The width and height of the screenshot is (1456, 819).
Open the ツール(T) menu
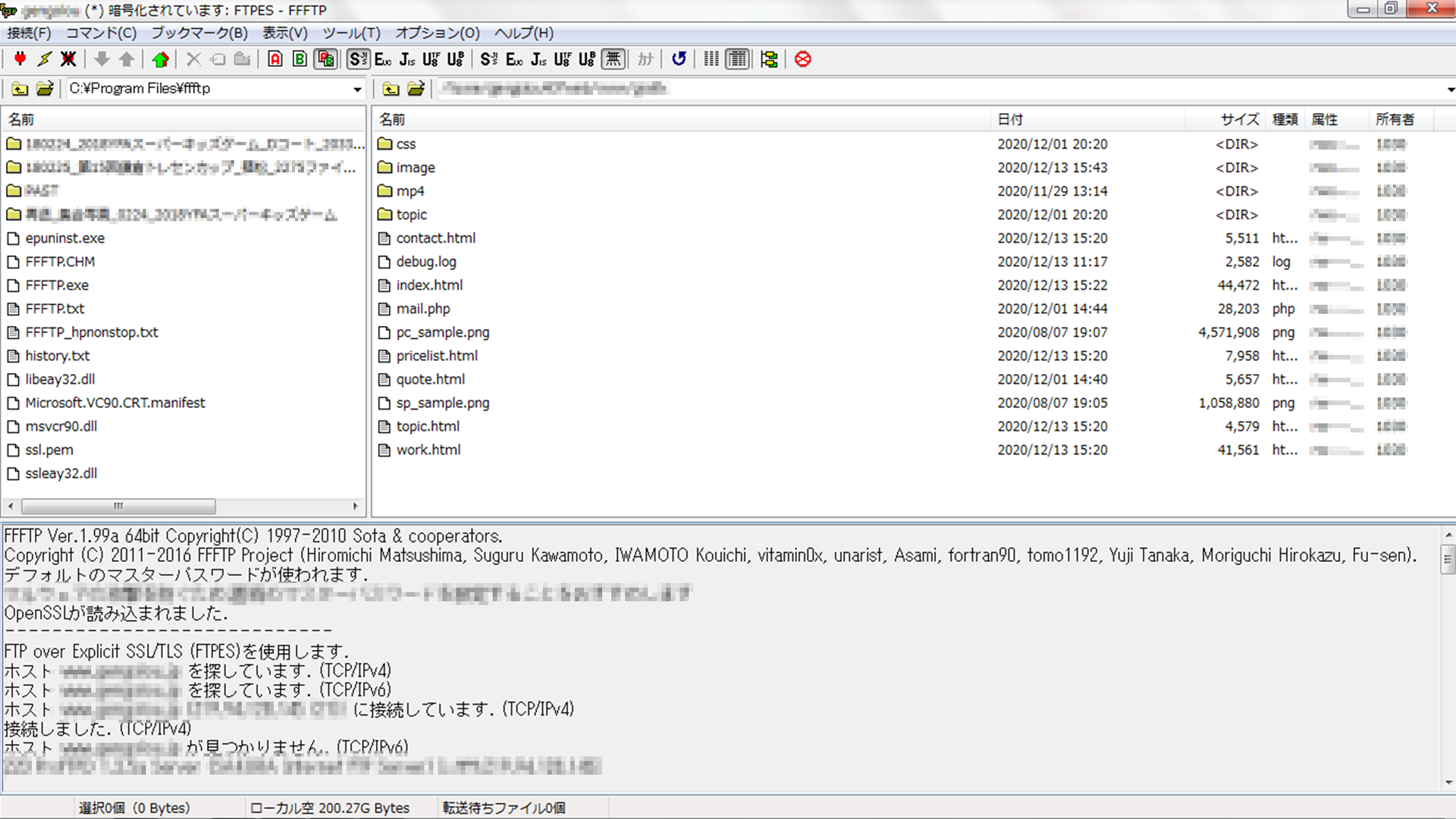[x=351, y=33]
